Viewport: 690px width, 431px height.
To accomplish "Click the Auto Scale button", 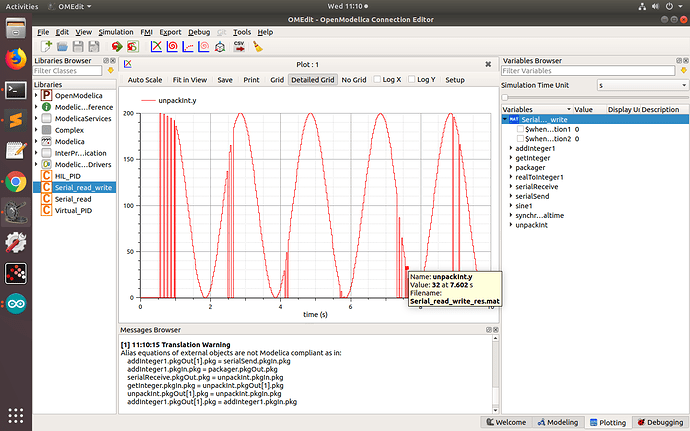I will point(145,79).
